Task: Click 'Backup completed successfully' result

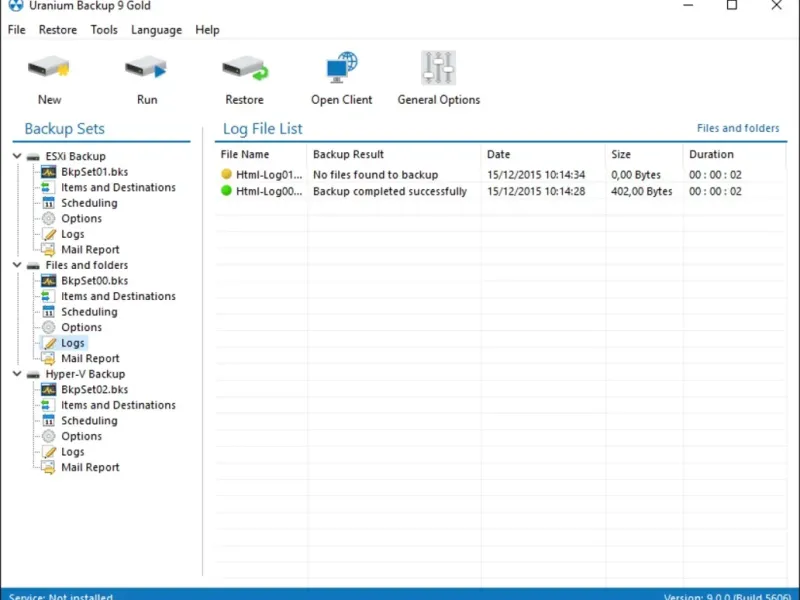Action: (390, 191)
